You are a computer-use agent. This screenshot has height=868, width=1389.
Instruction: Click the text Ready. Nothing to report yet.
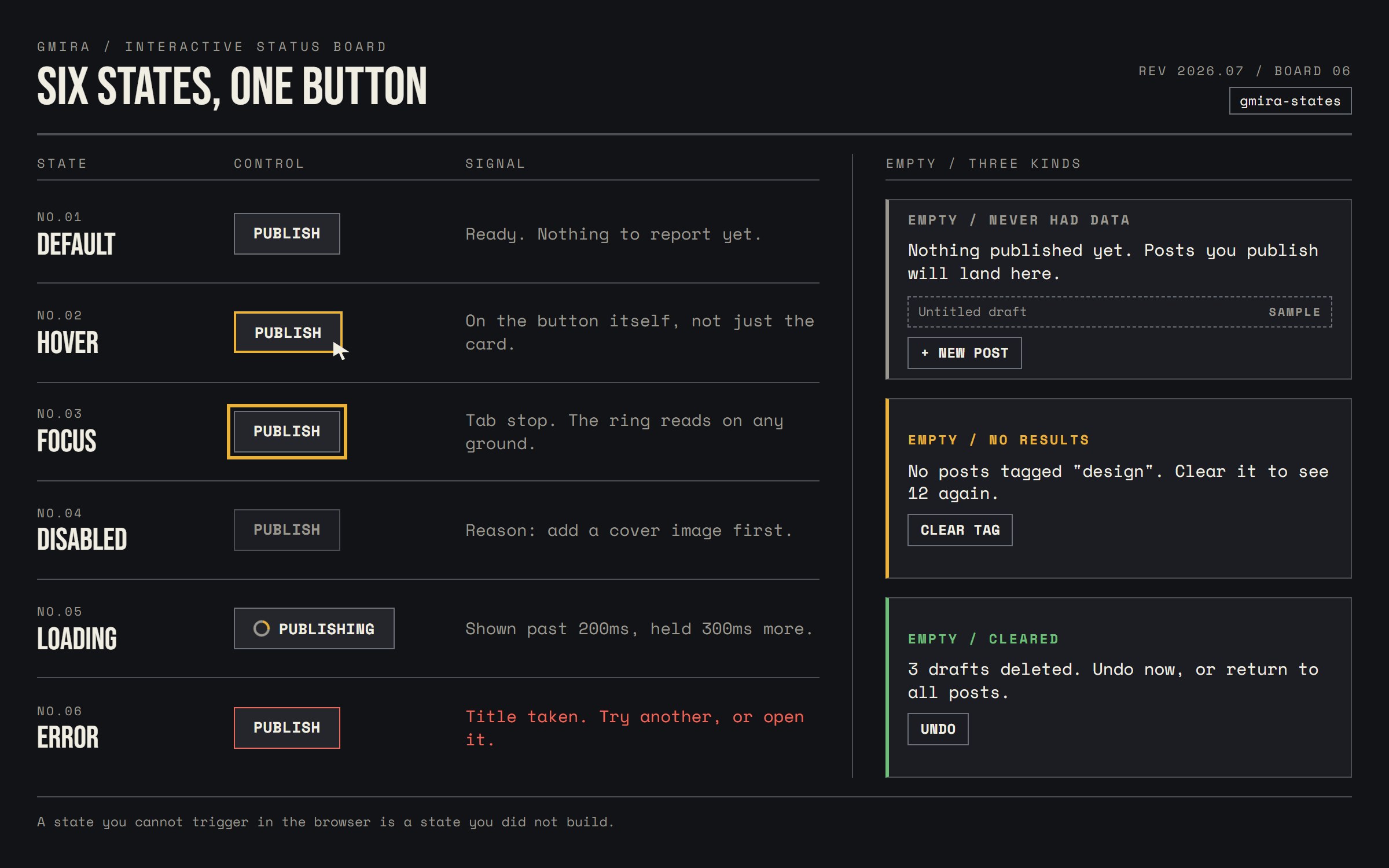click(613, 234)
